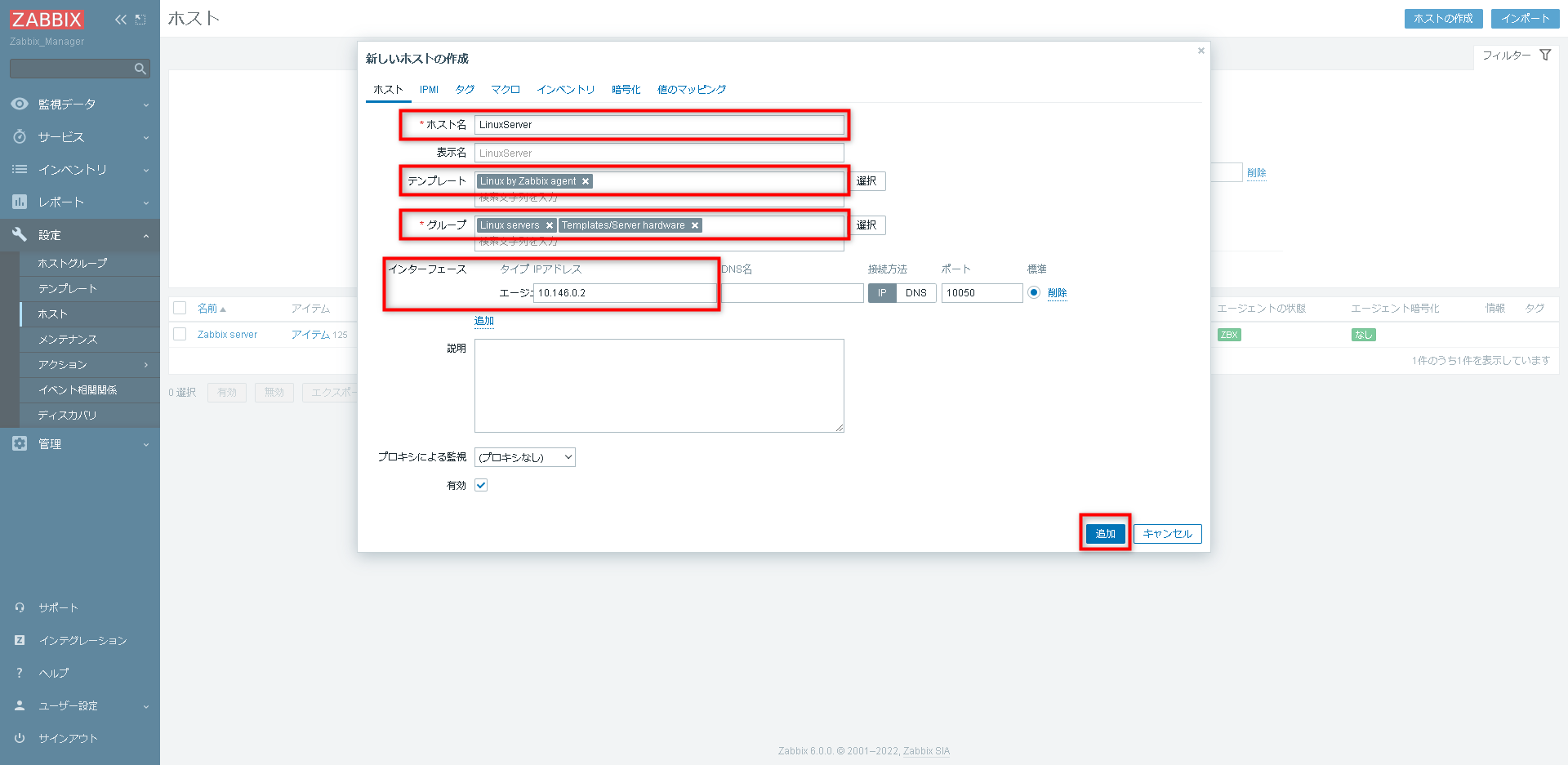The width and height of the screenshot is (1568, 765).
Task: Click the sidebar search magnifier icon
Action: coord(140,69)
